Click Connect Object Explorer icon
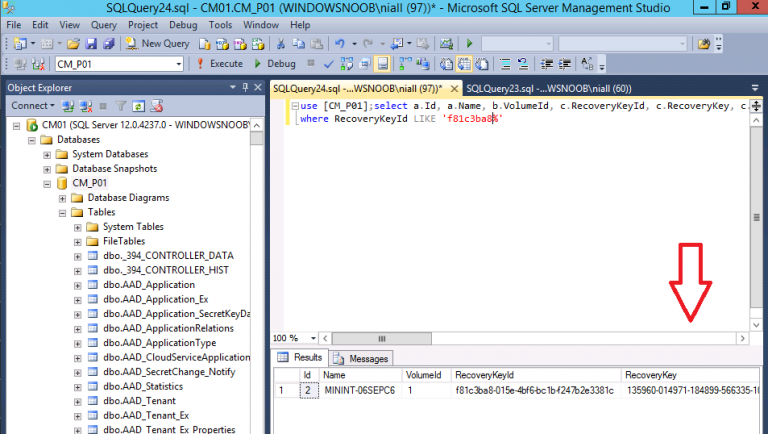Image resolution: width=768 pixels, height=434 pixels. pos(67,105)
